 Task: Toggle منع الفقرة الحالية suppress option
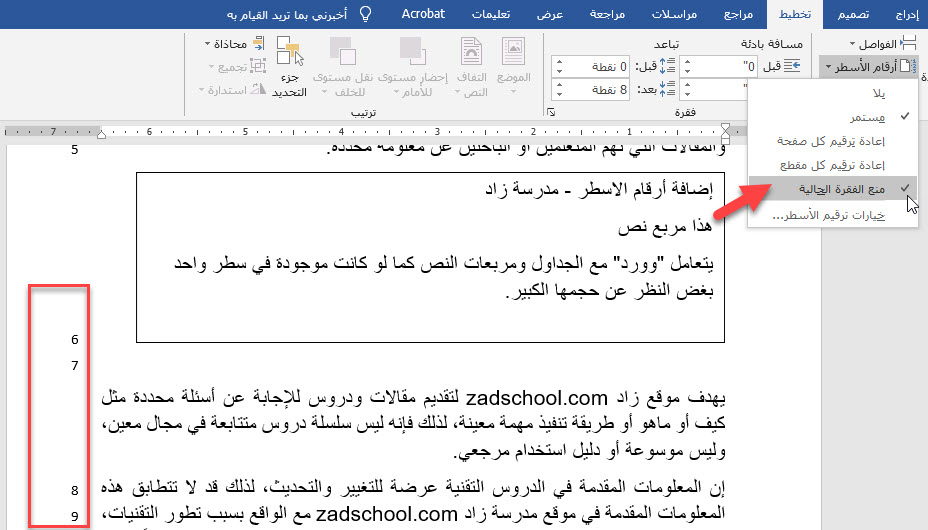833,189
